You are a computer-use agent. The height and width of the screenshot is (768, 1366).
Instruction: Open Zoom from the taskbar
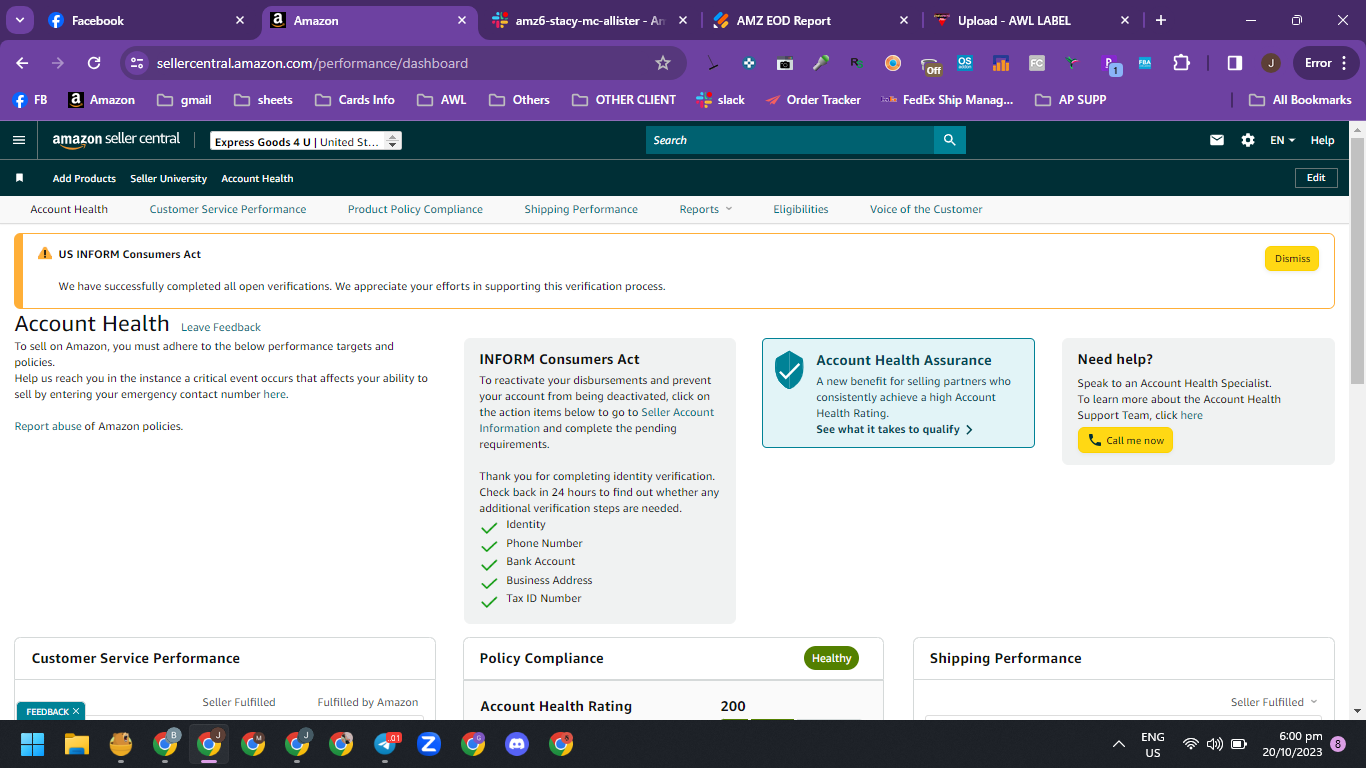[429, 744]
